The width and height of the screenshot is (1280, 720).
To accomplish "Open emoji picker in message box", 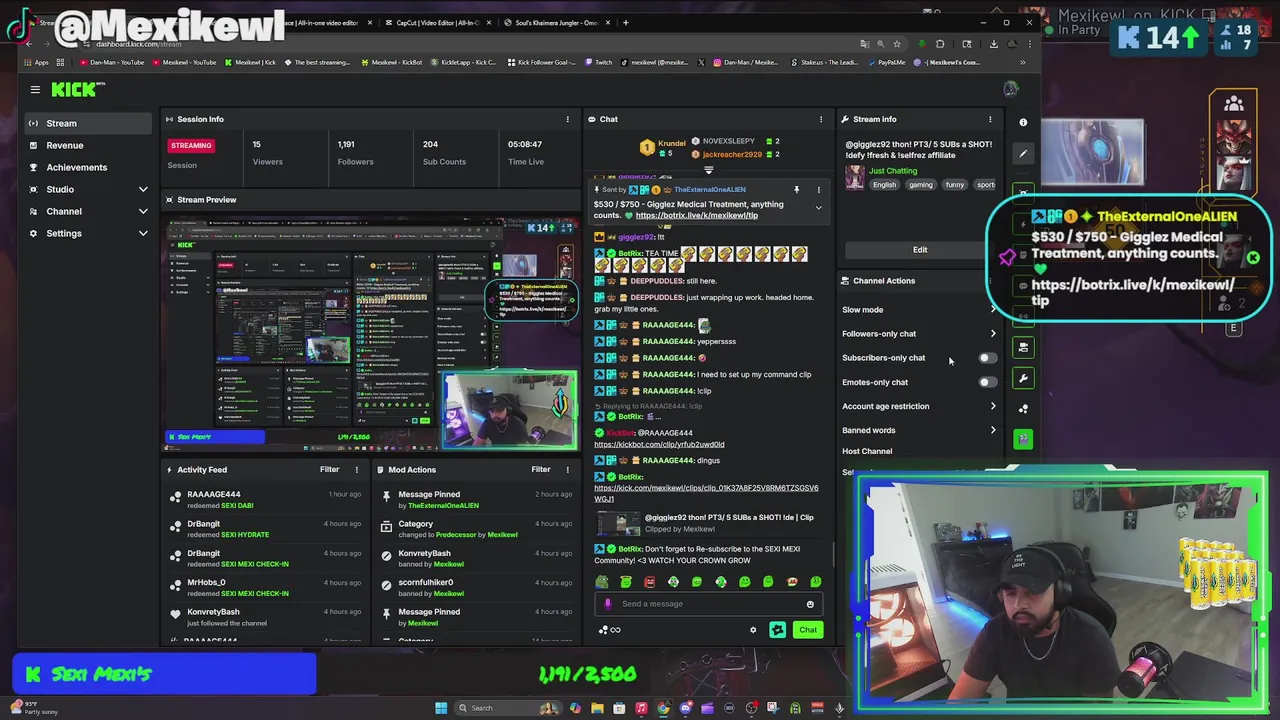I will pos(810,604).
